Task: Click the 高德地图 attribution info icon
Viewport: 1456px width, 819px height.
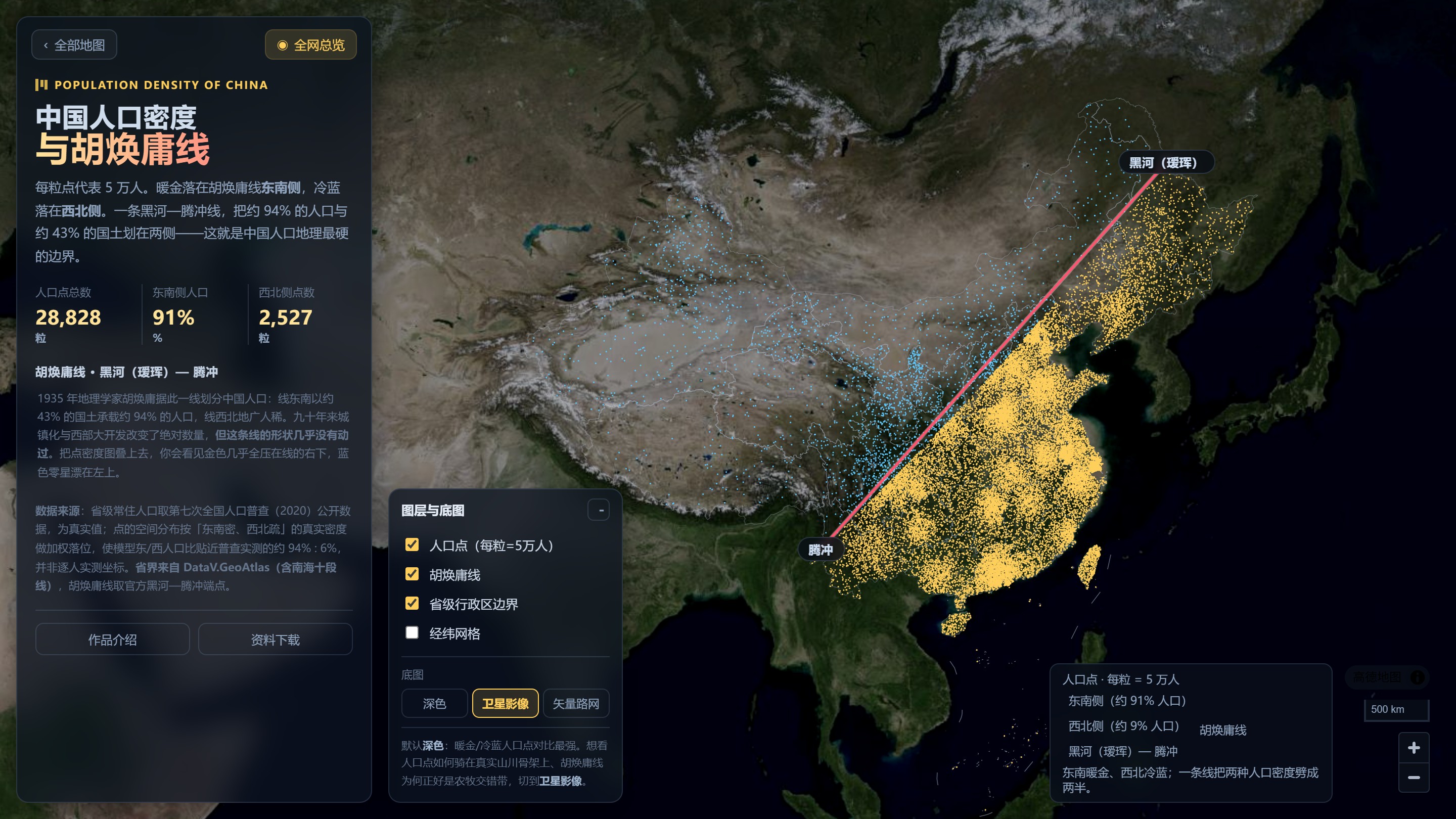Action: [1417, 677]
